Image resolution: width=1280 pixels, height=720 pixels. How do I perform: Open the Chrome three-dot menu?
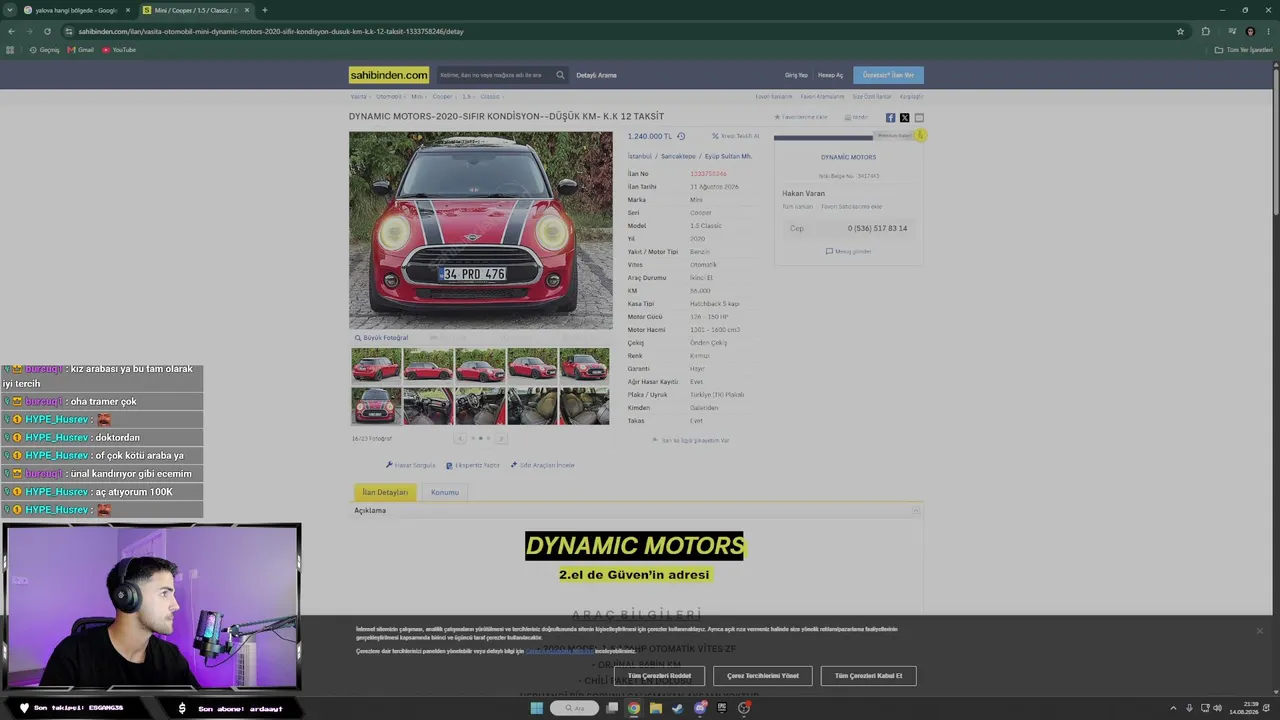(x=1268, y=31)
